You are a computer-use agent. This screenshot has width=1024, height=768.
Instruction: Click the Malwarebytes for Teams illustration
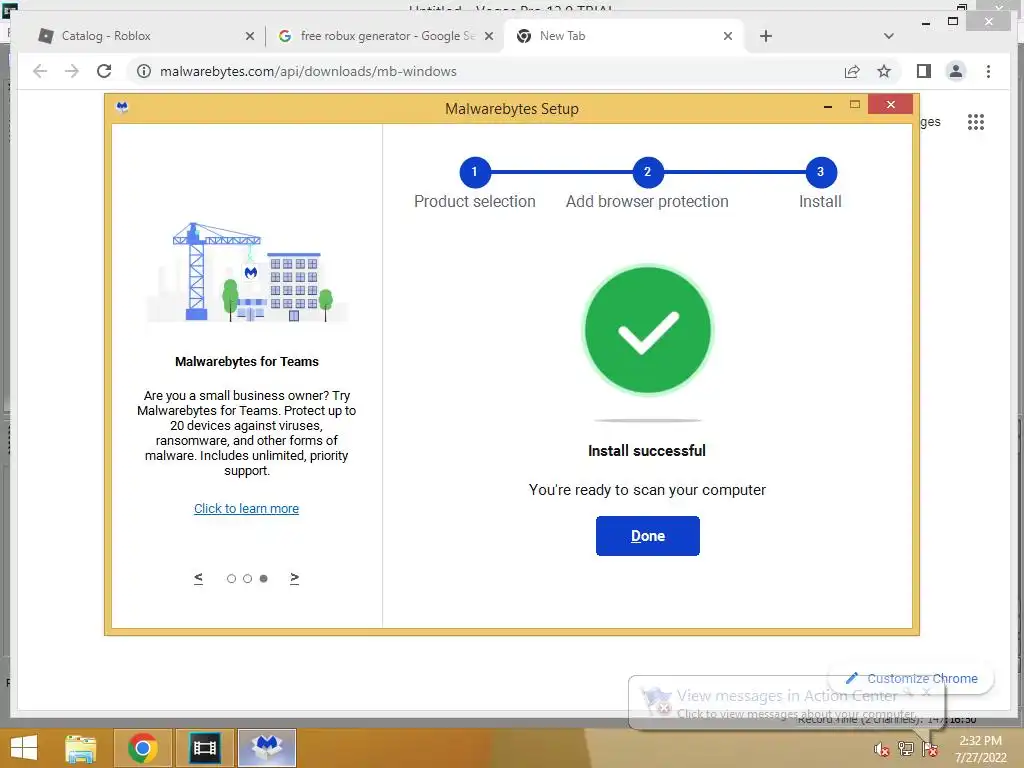[x=247, y=272]
